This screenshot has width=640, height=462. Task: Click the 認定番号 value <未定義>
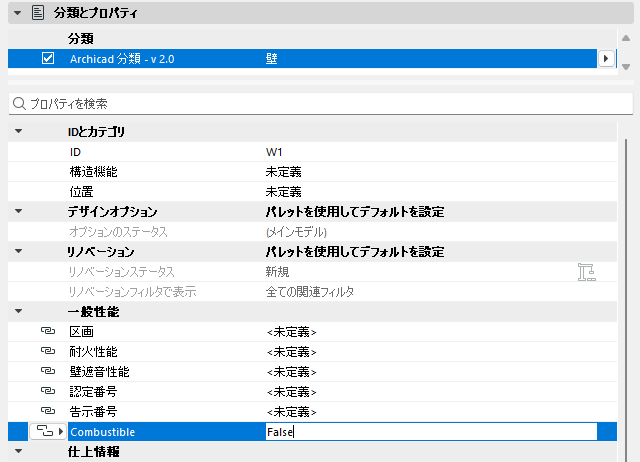pos(291,392)
